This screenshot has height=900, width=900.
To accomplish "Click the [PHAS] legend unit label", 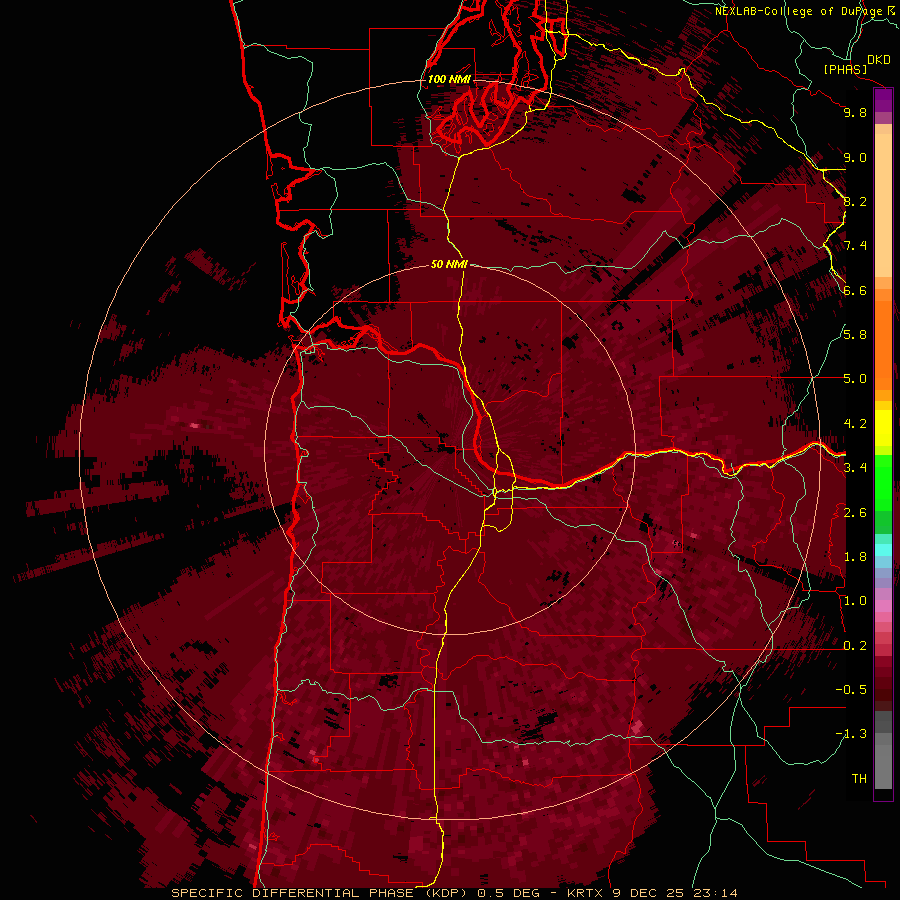I will [x=845, y=70].
